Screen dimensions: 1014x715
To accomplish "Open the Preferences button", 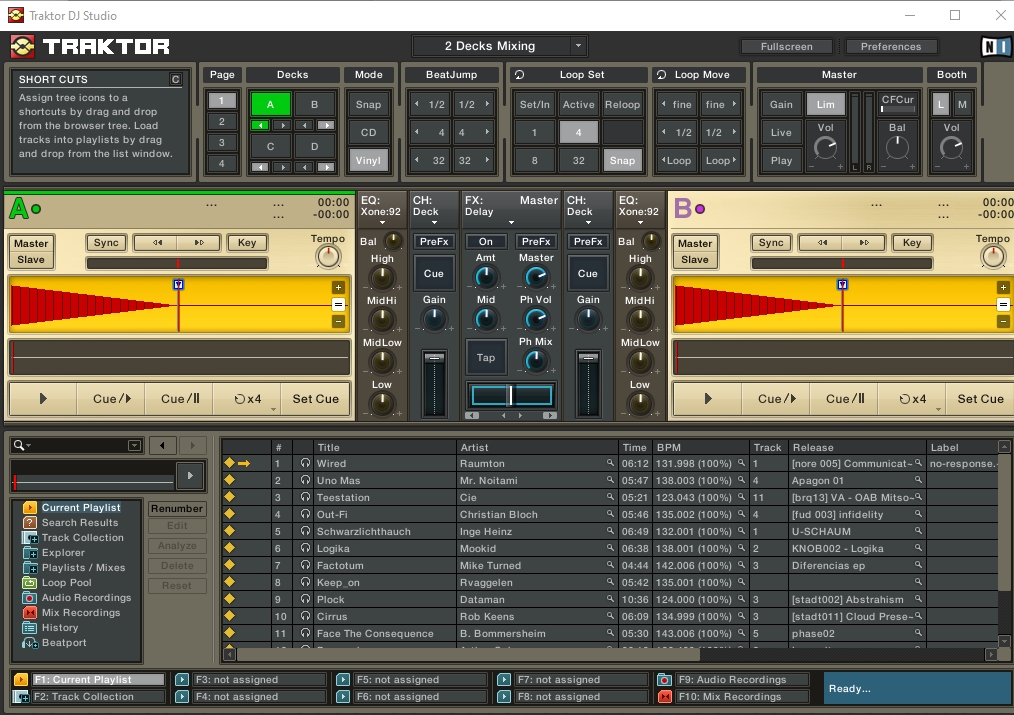I will tap(890, 46).
